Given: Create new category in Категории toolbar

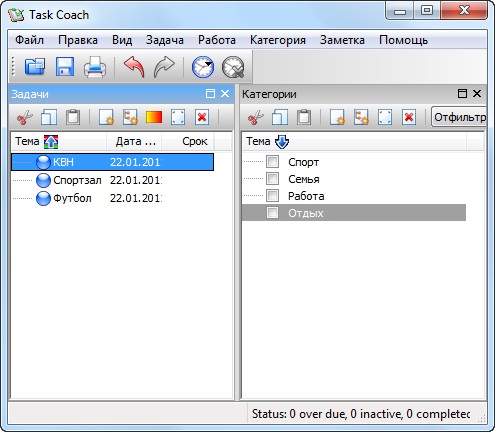Looking at the screenshot, I should 337,117.
